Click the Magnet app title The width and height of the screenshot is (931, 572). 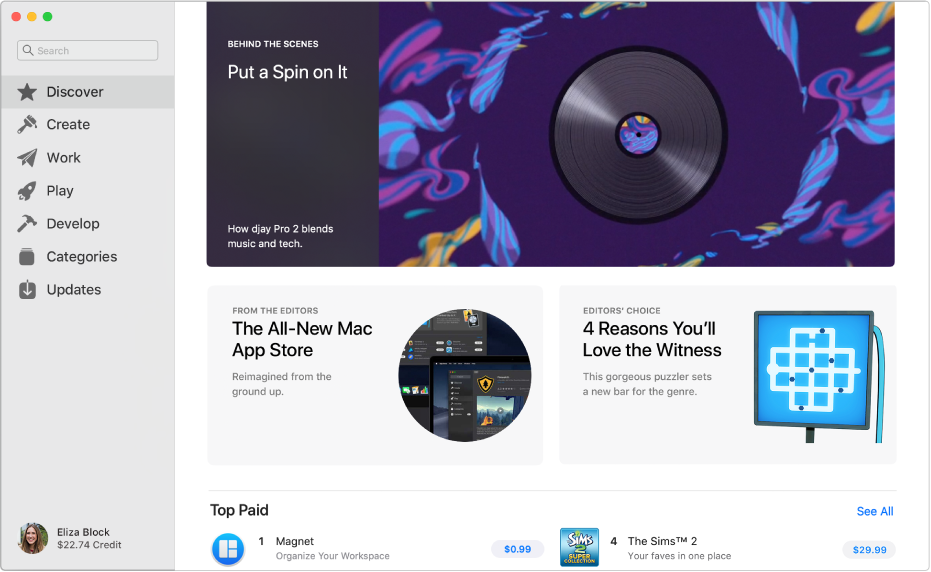click(x=294, y=541)
